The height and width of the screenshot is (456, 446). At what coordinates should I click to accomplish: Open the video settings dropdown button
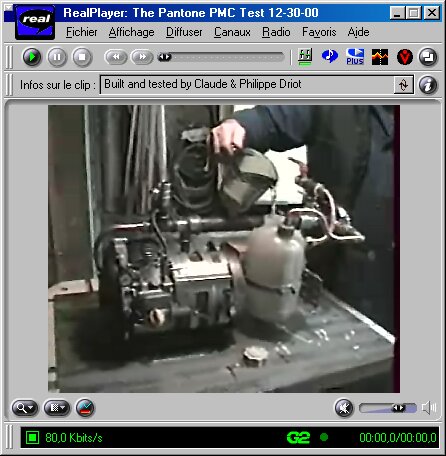[x=57, y=407]
